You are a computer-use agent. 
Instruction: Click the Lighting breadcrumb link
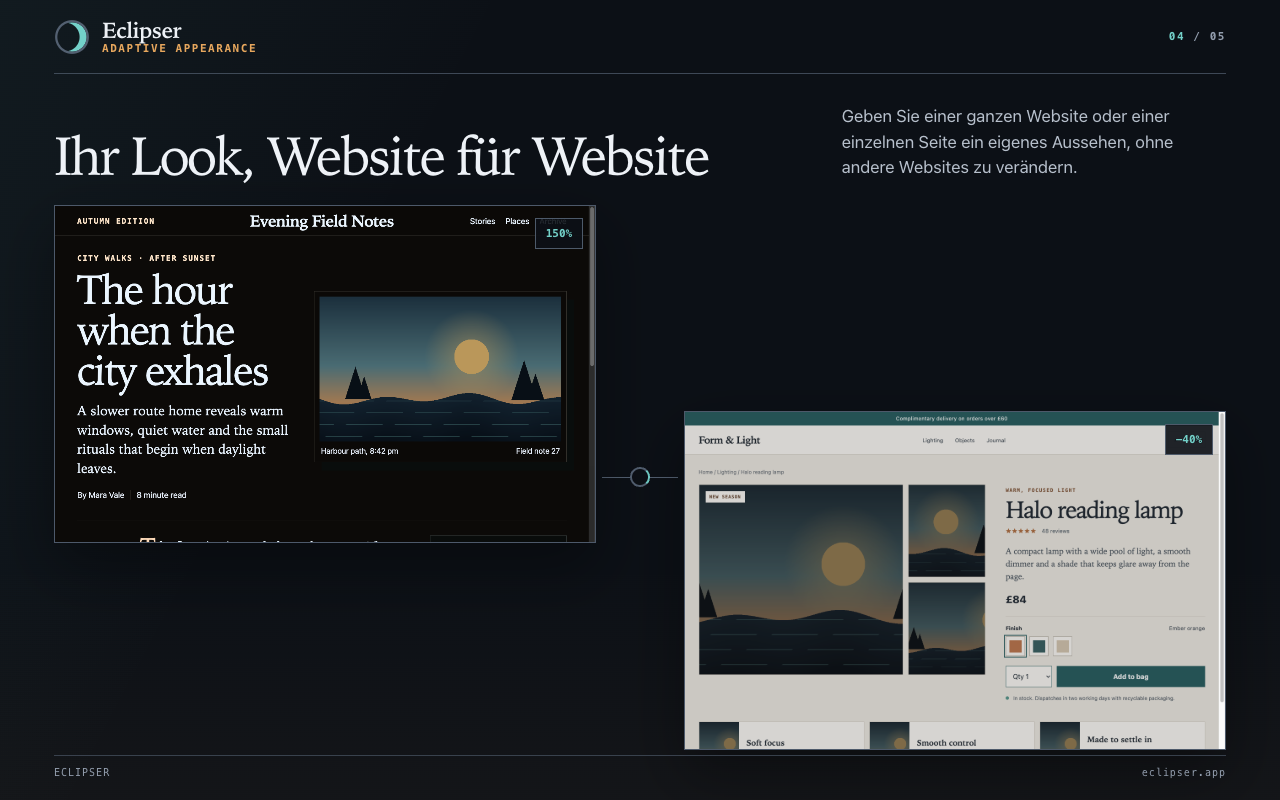point(726,472)
